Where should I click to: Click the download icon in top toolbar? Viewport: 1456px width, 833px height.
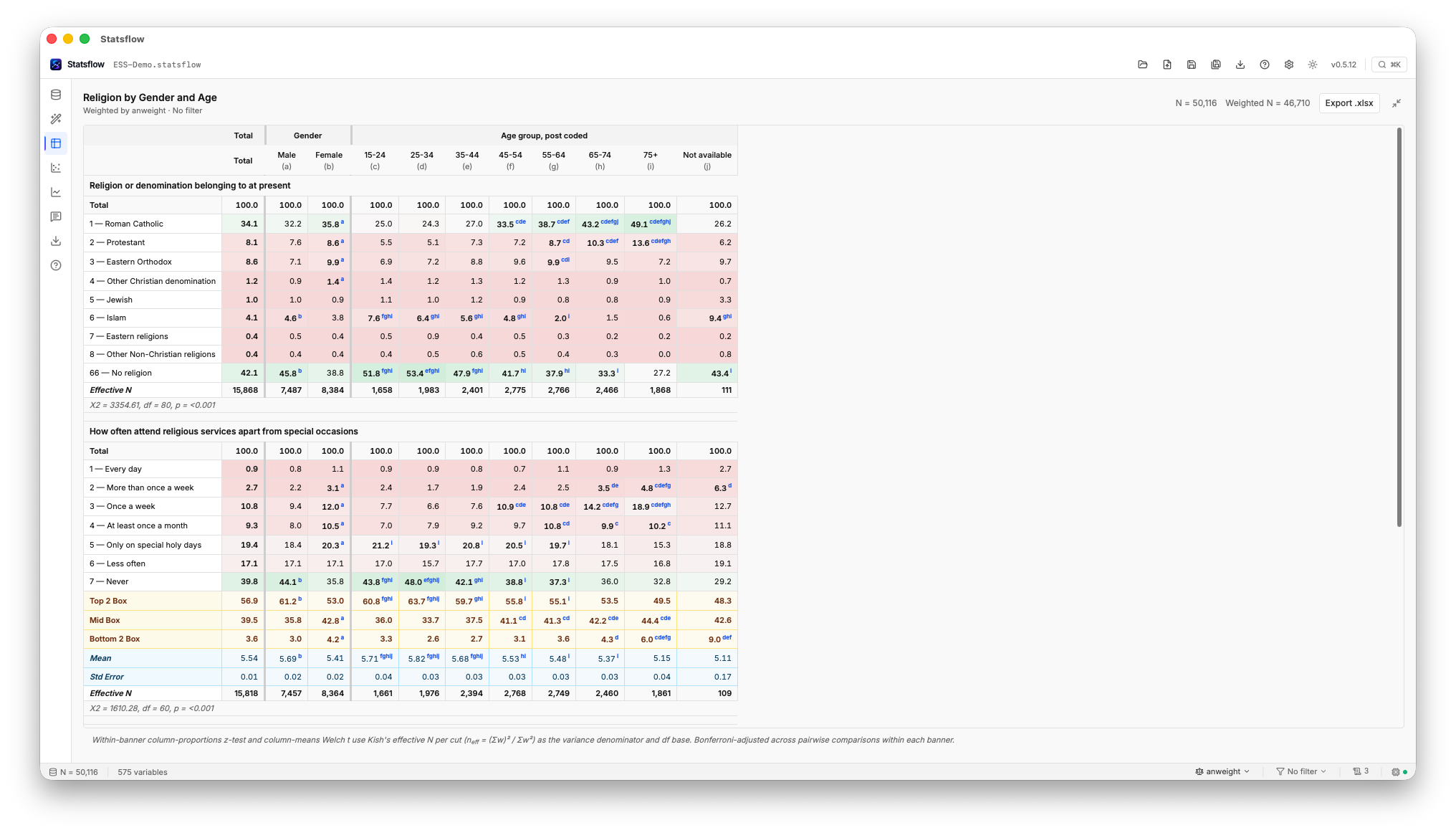pos(1240,65)
